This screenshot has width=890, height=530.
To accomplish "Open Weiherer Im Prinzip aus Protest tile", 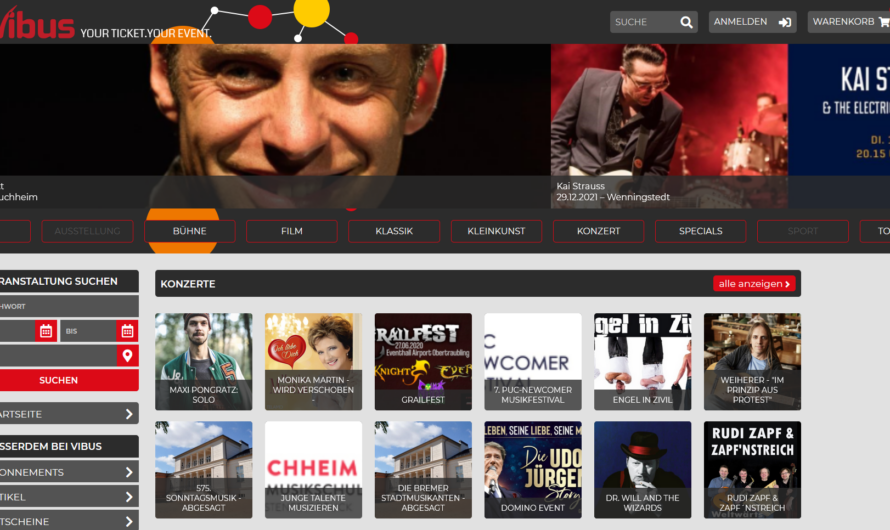I will (752, 361).
